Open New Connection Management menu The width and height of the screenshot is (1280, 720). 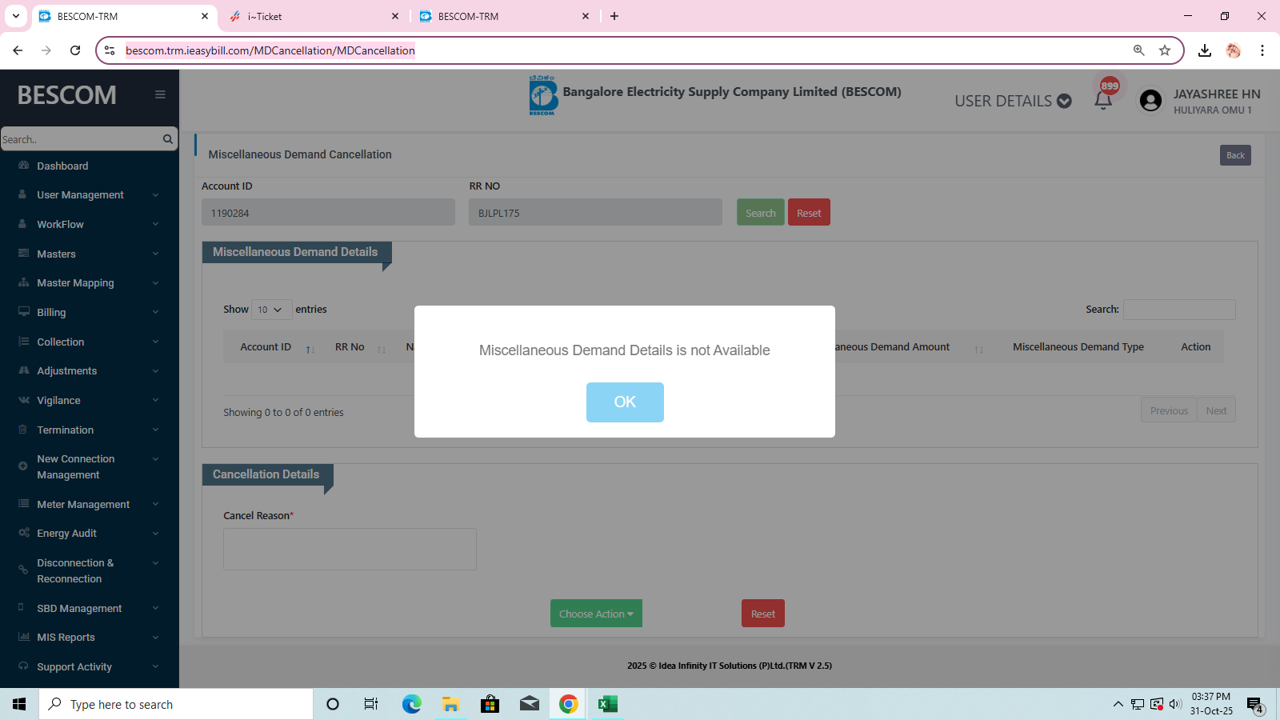click(x=89, y=467)
